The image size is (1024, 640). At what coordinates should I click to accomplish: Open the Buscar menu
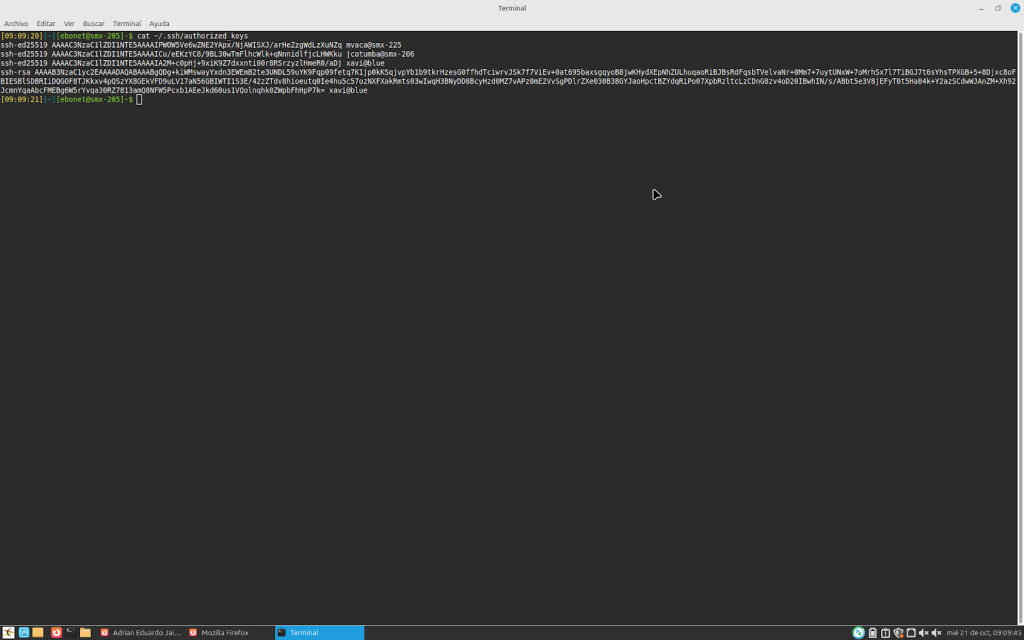click(93, 24)
